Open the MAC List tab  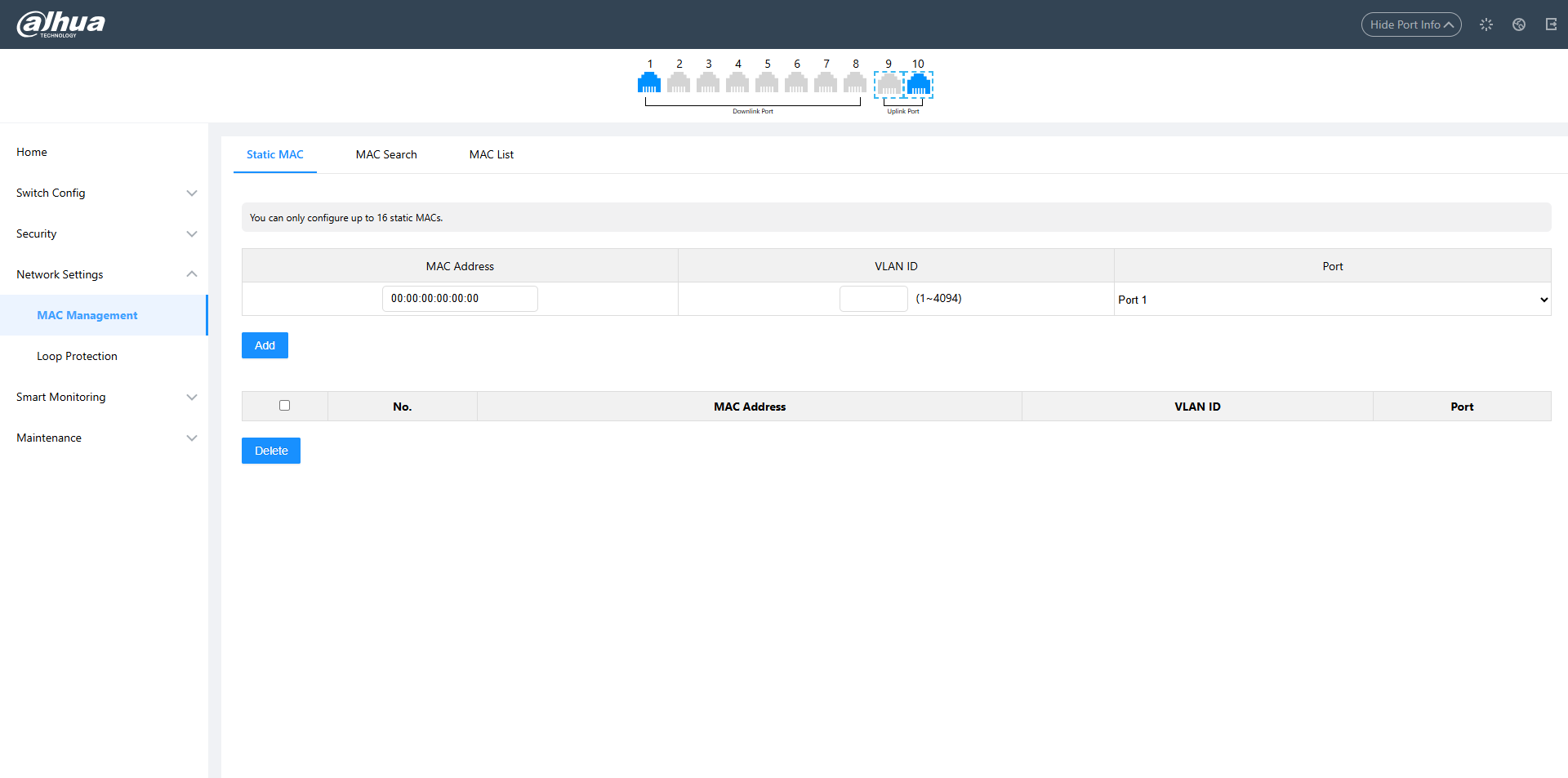click(x=491, y=155)
